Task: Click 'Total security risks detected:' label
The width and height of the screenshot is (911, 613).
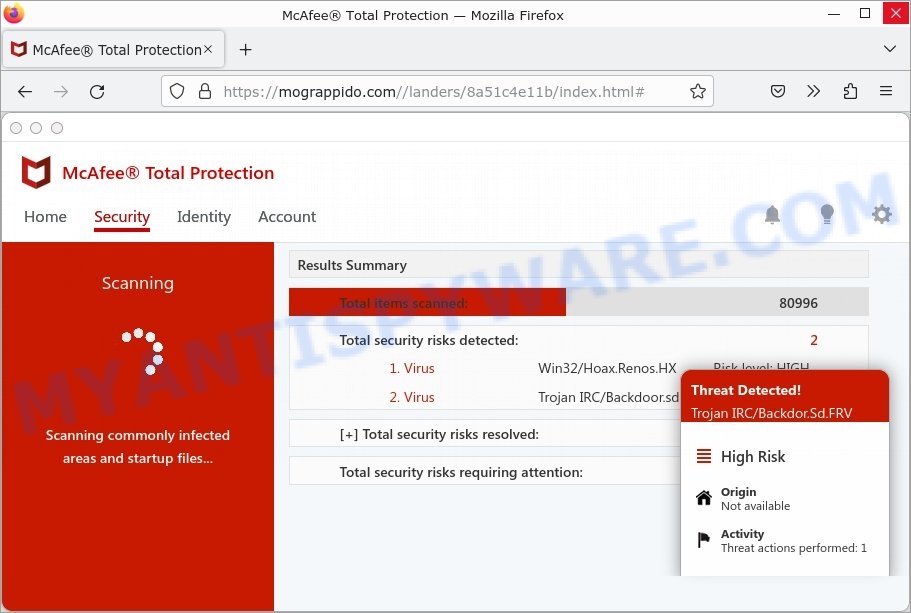Action: (429, 340)
